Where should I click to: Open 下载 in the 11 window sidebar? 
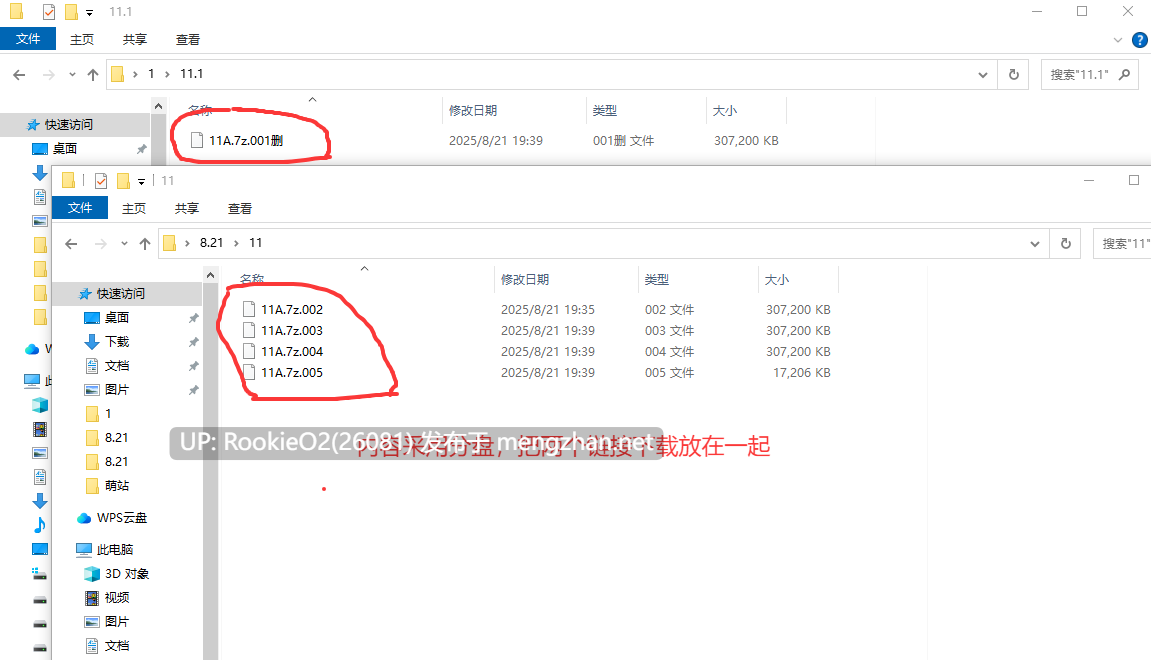coord(117,341)
